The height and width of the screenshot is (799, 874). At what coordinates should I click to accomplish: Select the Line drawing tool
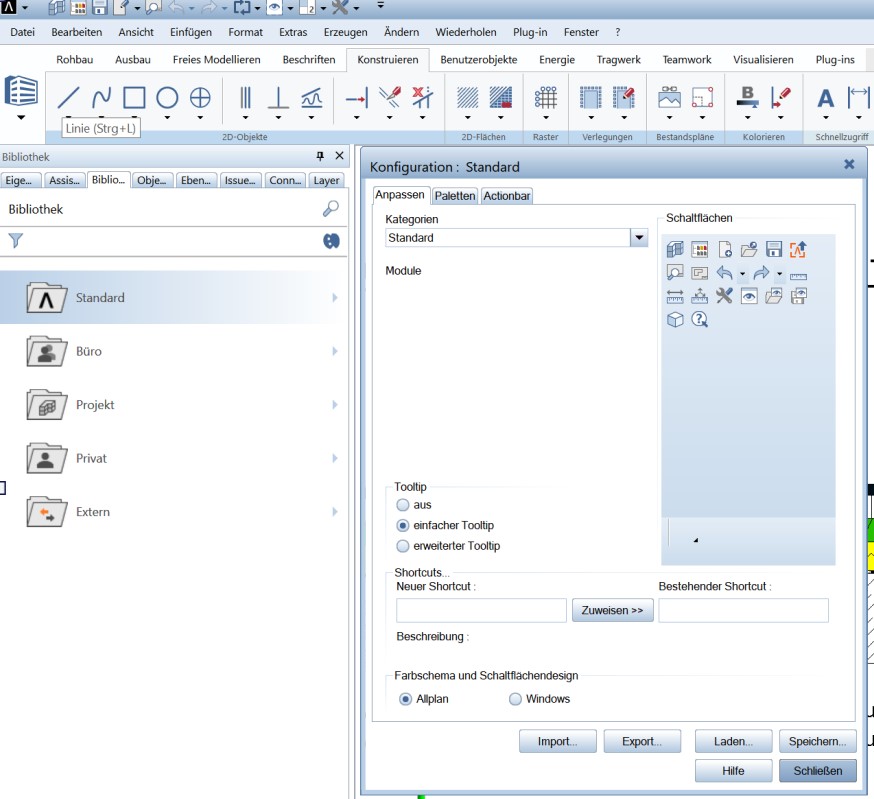coord(68,97)
